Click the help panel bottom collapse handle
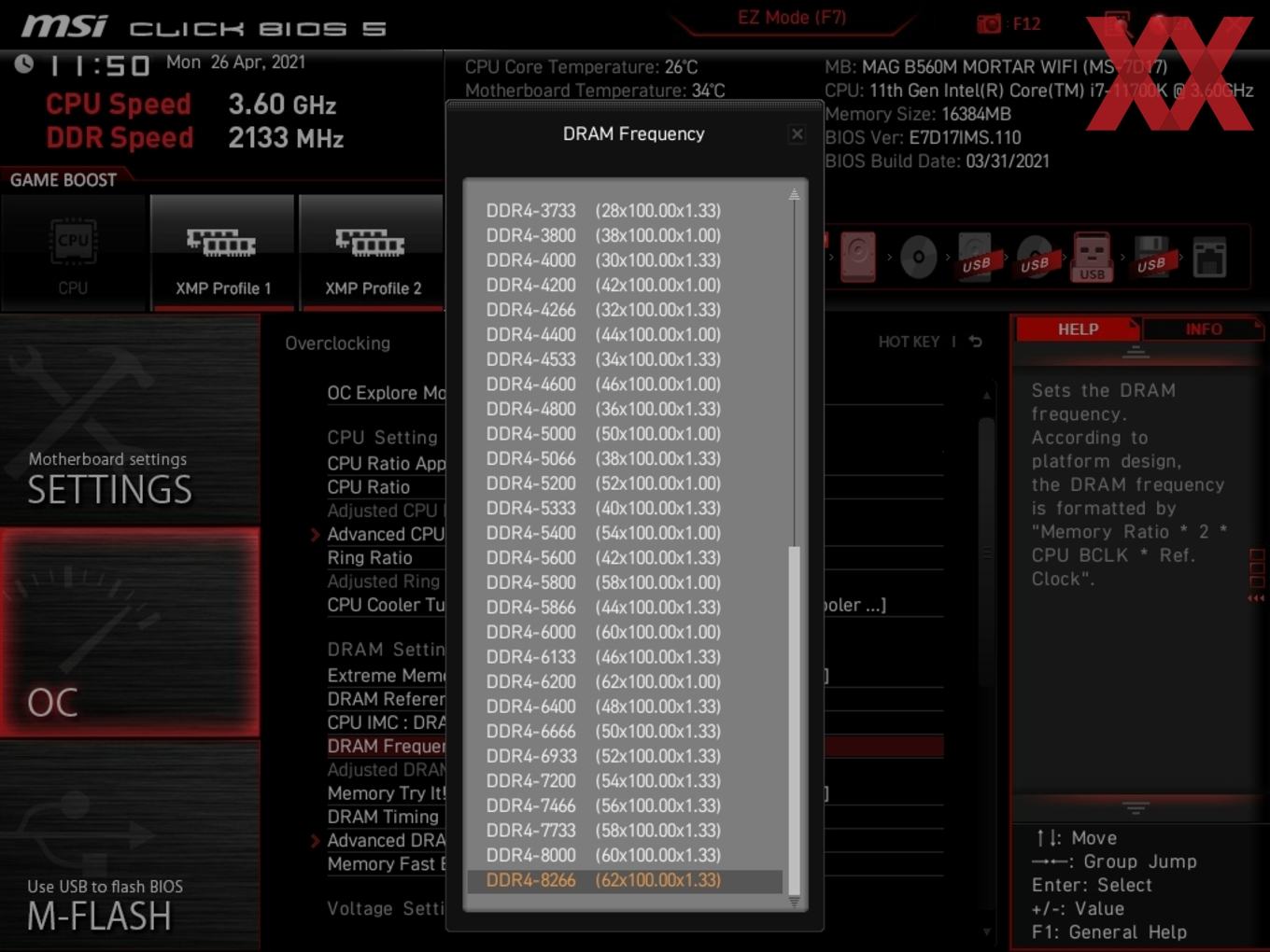The height and width of the screenshot is (952, 1270). point(1136,806)
